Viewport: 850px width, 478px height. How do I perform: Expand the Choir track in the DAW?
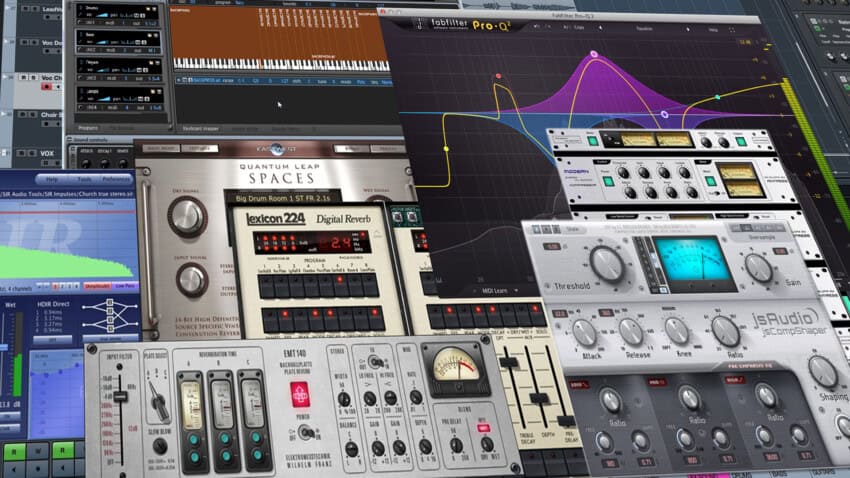(3, 114)
